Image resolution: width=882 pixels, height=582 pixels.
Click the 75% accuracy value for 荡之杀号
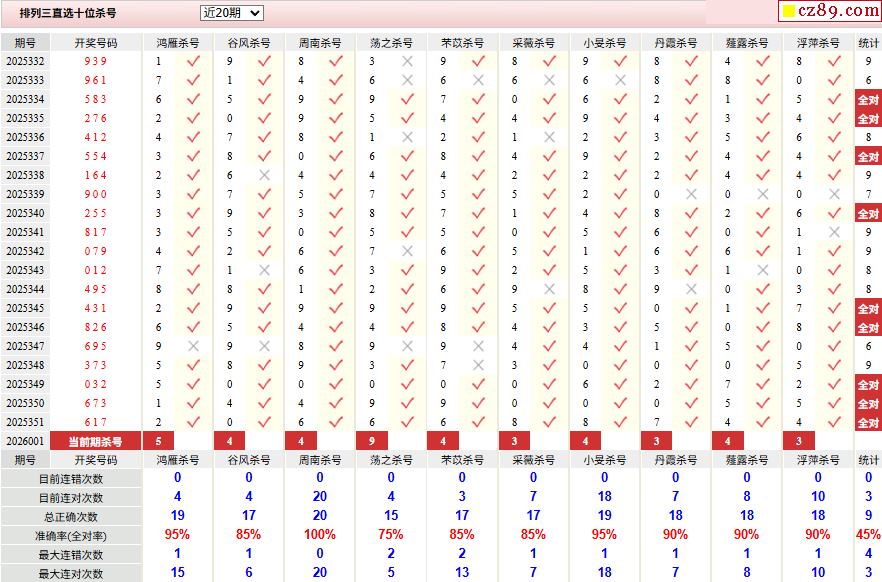click(x=390, y=534)
